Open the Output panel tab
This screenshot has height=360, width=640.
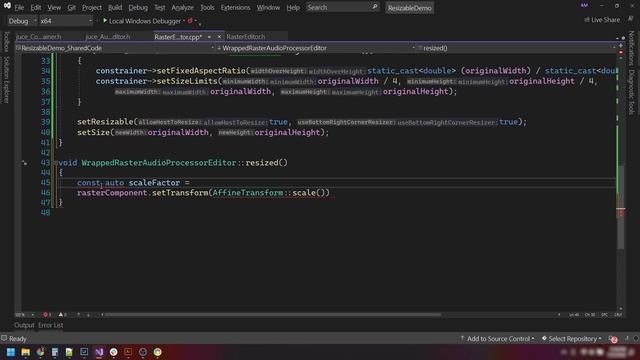pyautogui.click(x=24, y=325)
